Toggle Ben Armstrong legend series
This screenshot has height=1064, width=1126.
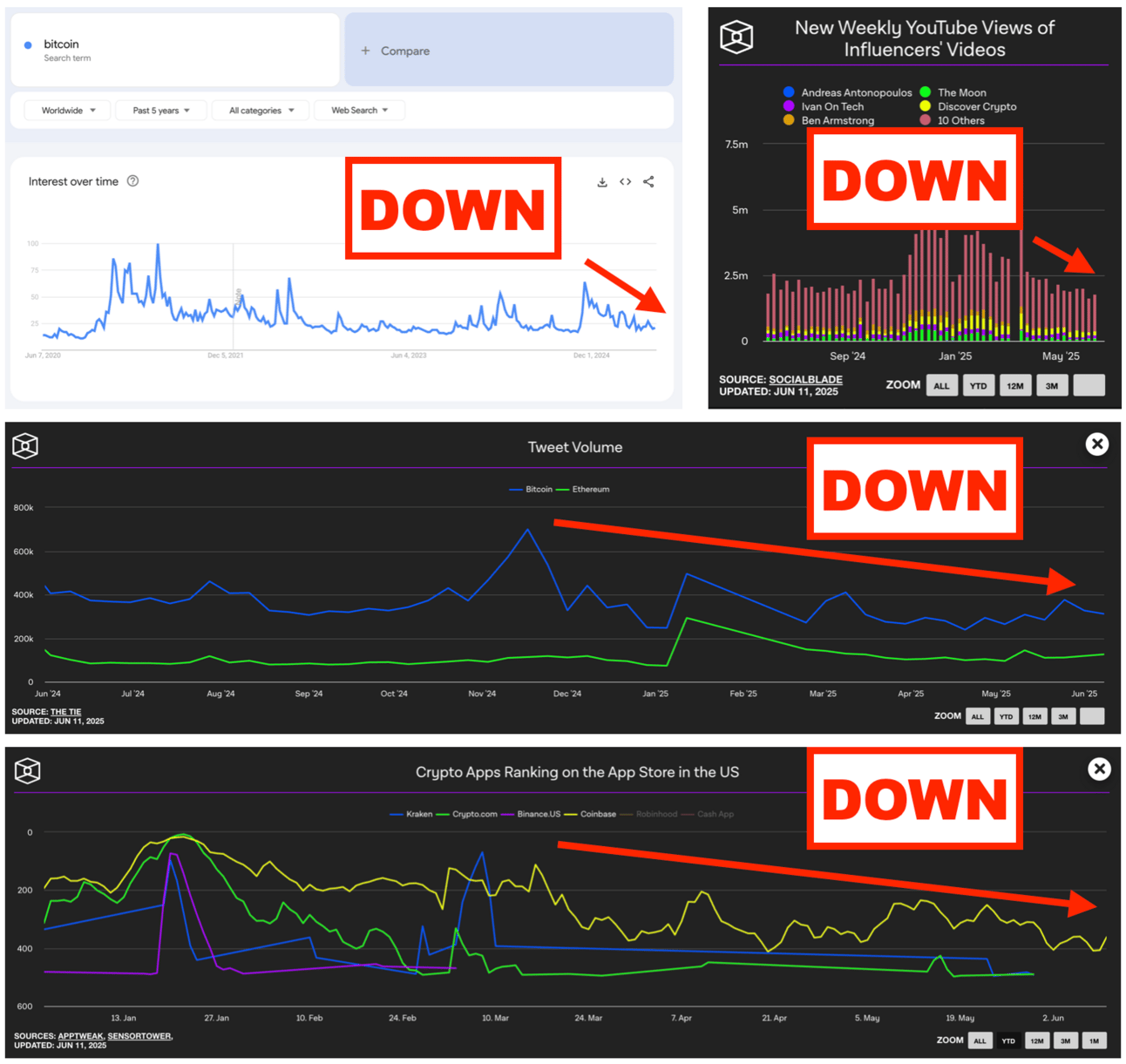[x=829, y=120]
